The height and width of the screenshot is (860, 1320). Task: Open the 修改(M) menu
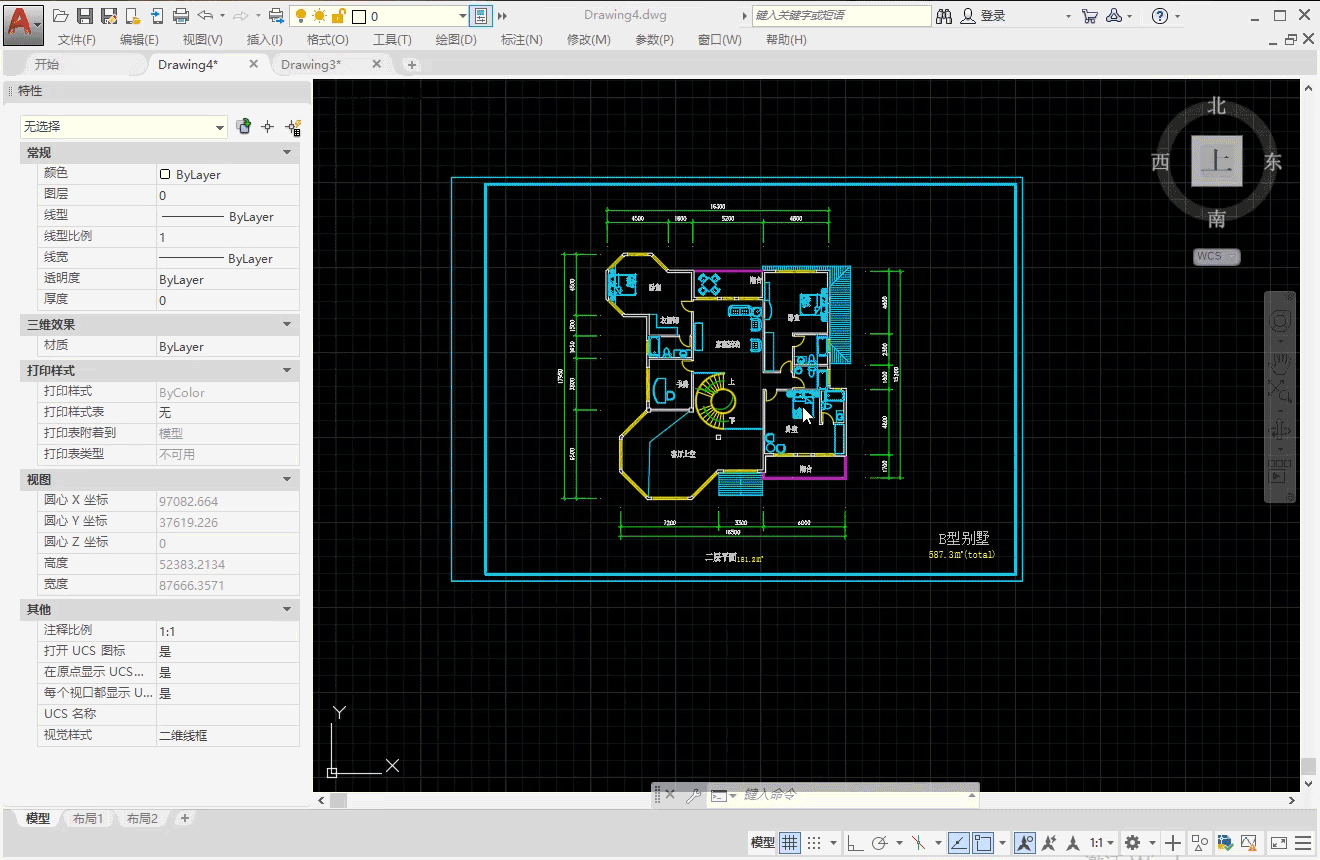click(588, 40)
